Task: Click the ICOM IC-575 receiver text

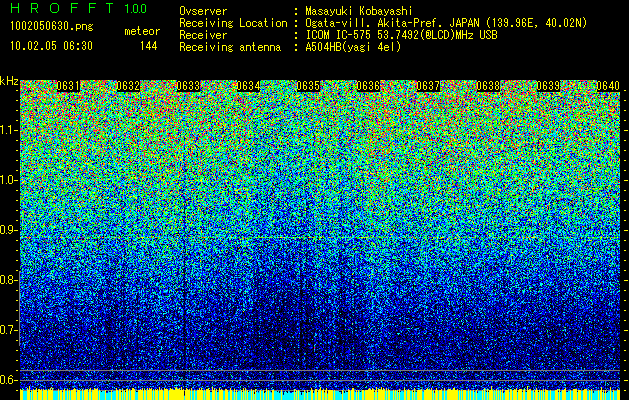Action: (401, 35)
